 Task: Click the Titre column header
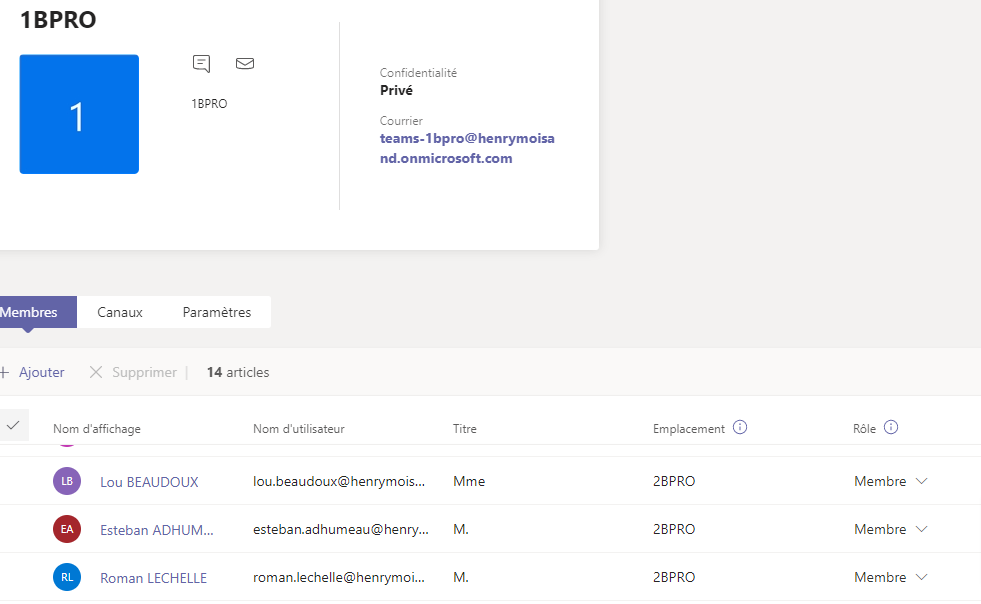[465, 429]
